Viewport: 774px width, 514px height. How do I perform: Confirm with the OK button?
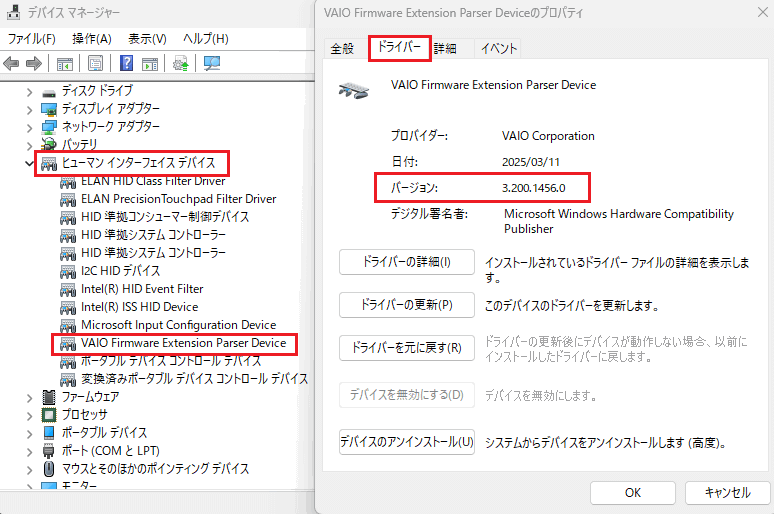click(633, 493)
